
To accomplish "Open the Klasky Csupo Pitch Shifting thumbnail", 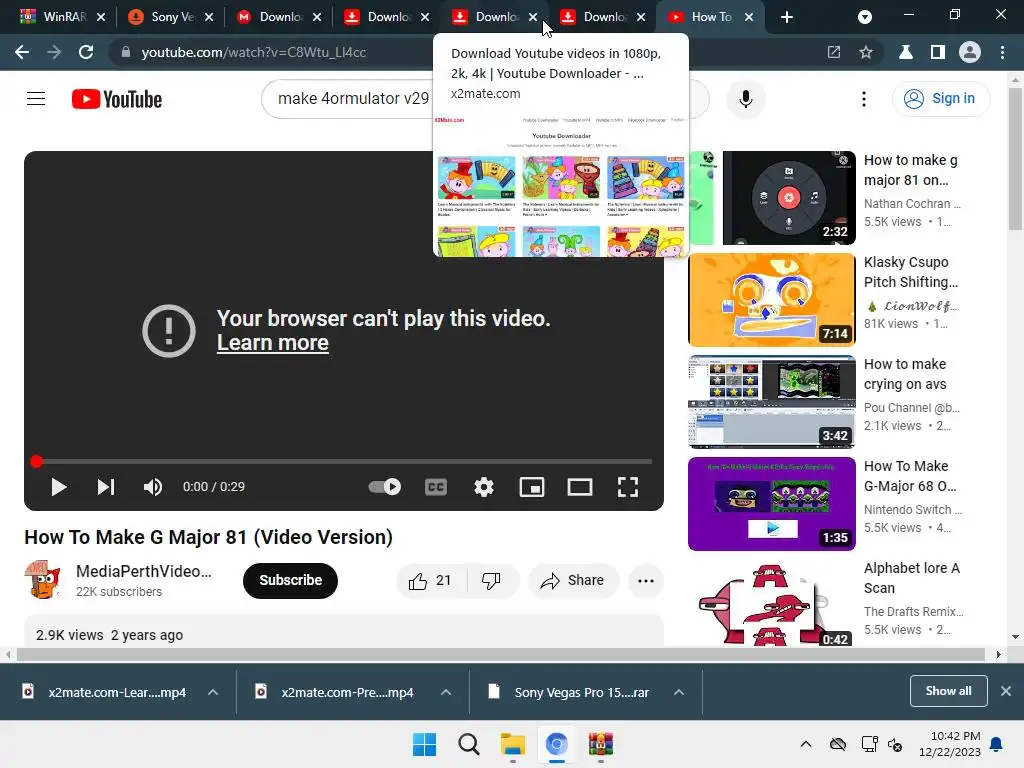I will pyautogui.click(x=772, y=300).
